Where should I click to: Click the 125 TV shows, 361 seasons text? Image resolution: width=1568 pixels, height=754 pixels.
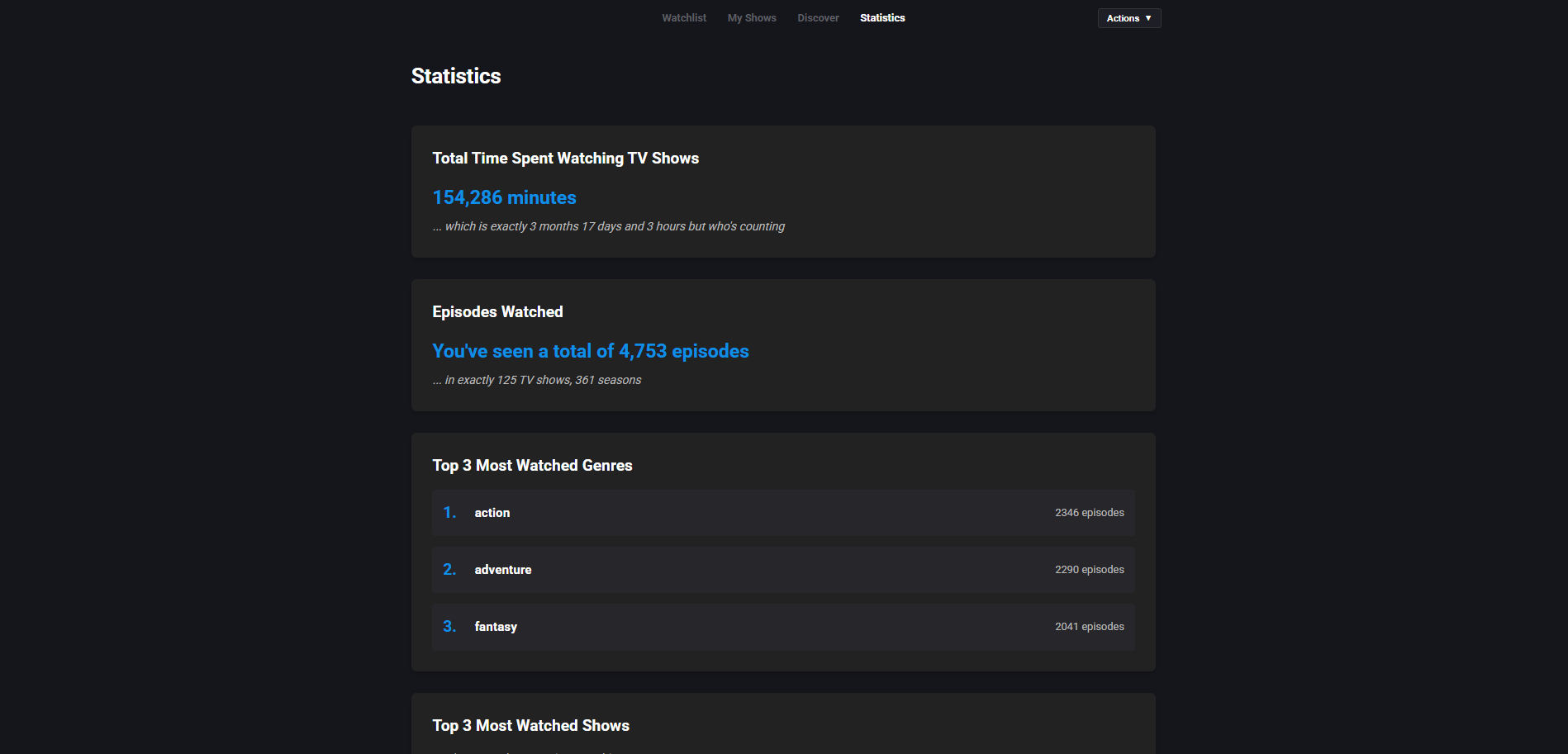tap(537, 380)
